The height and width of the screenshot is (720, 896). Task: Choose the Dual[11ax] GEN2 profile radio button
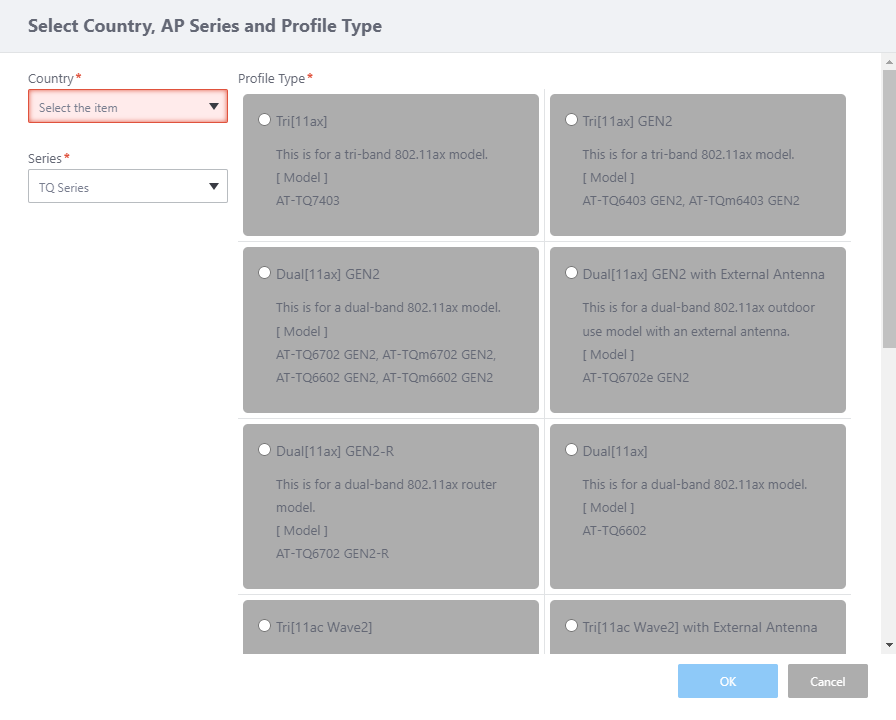264,273
